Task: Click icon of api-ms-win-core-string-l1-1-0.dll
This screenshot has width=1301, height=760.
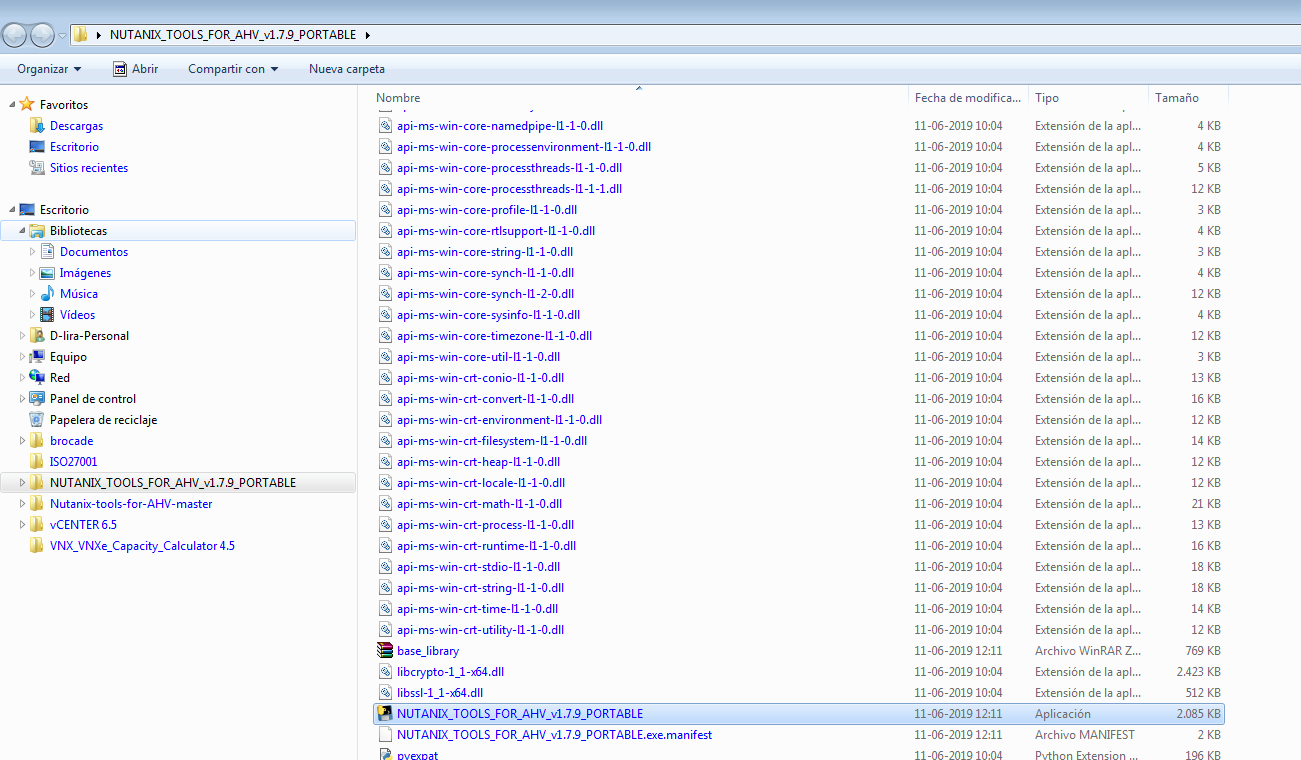Action: pos(386,252)
